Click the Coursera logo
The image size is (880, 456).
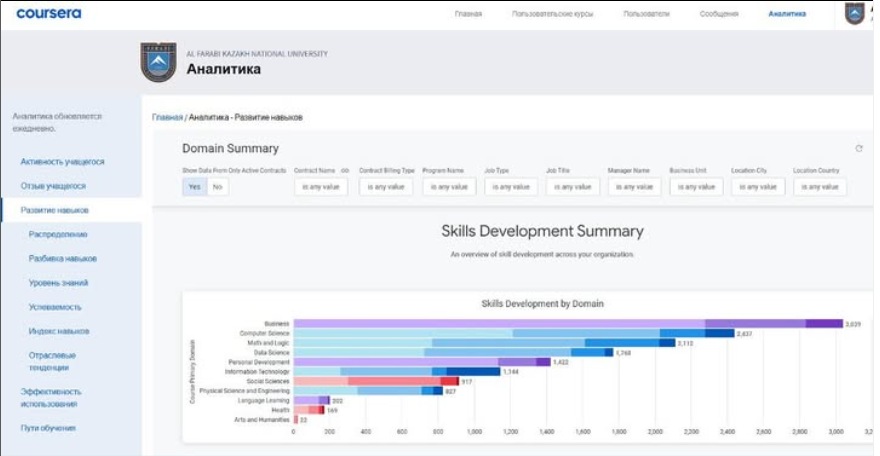pyautogui.click(x=49, y=13)
